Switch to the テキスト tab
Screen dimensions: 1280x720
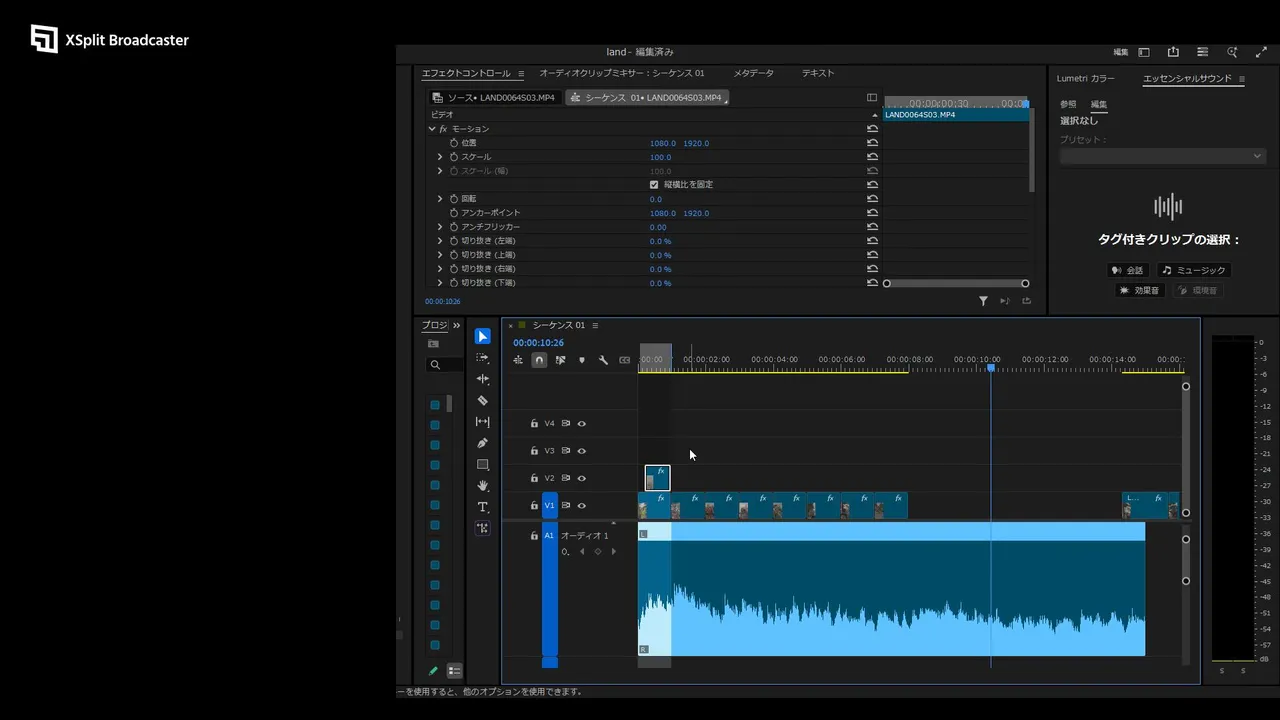pos(818,73)
